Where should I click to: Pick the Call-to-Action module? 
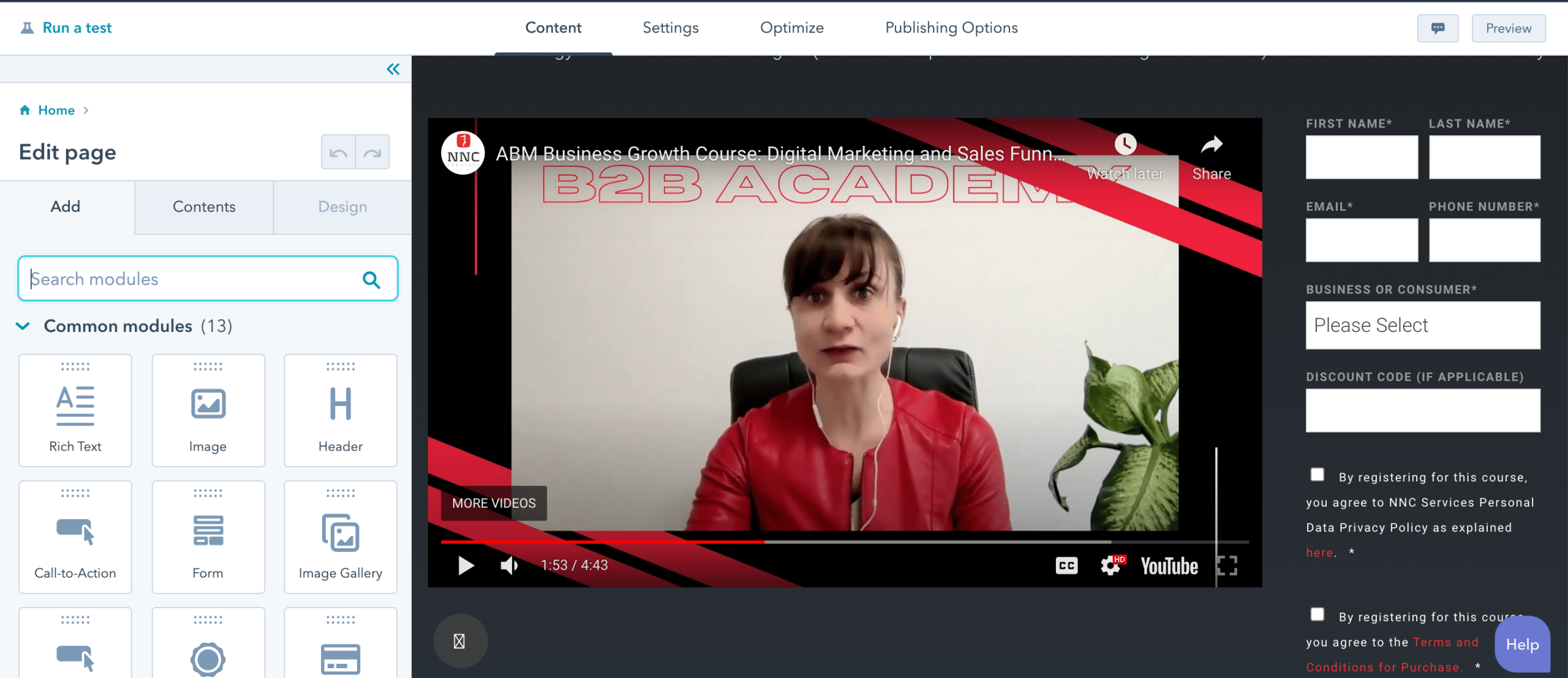(x=75, y=537)
